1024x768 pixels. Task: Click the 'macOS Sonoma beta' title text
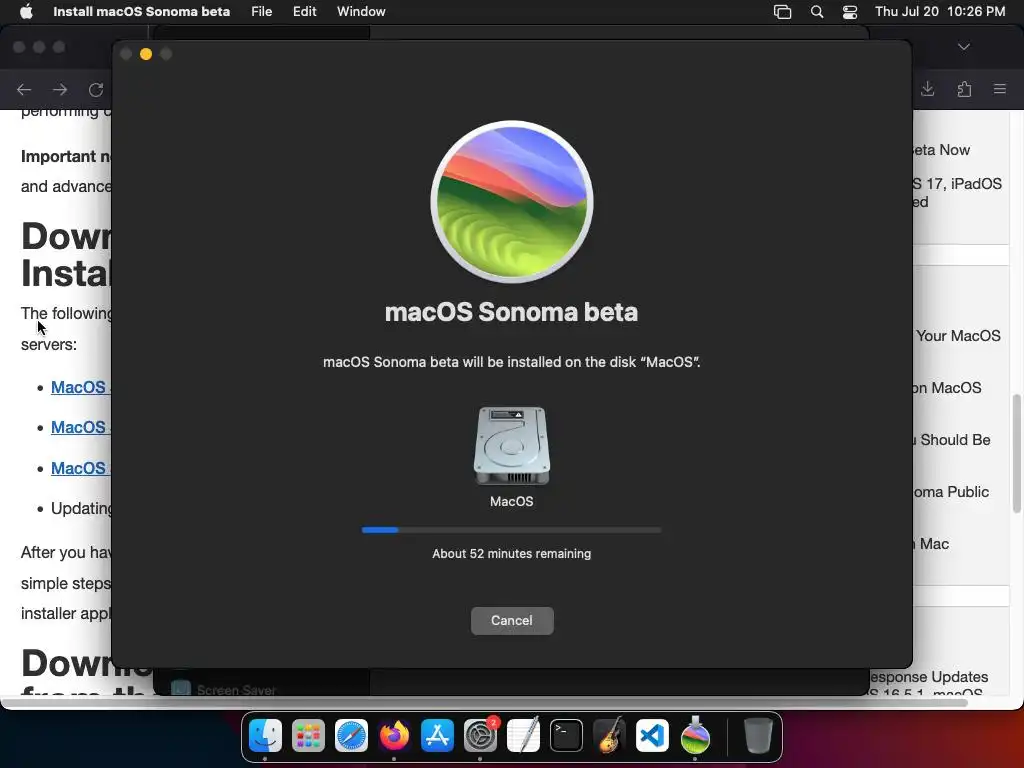(511, 312)
